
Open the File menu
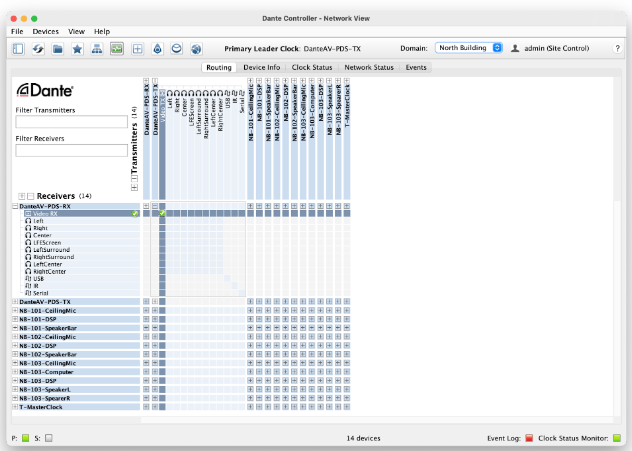tap(17, 31)
